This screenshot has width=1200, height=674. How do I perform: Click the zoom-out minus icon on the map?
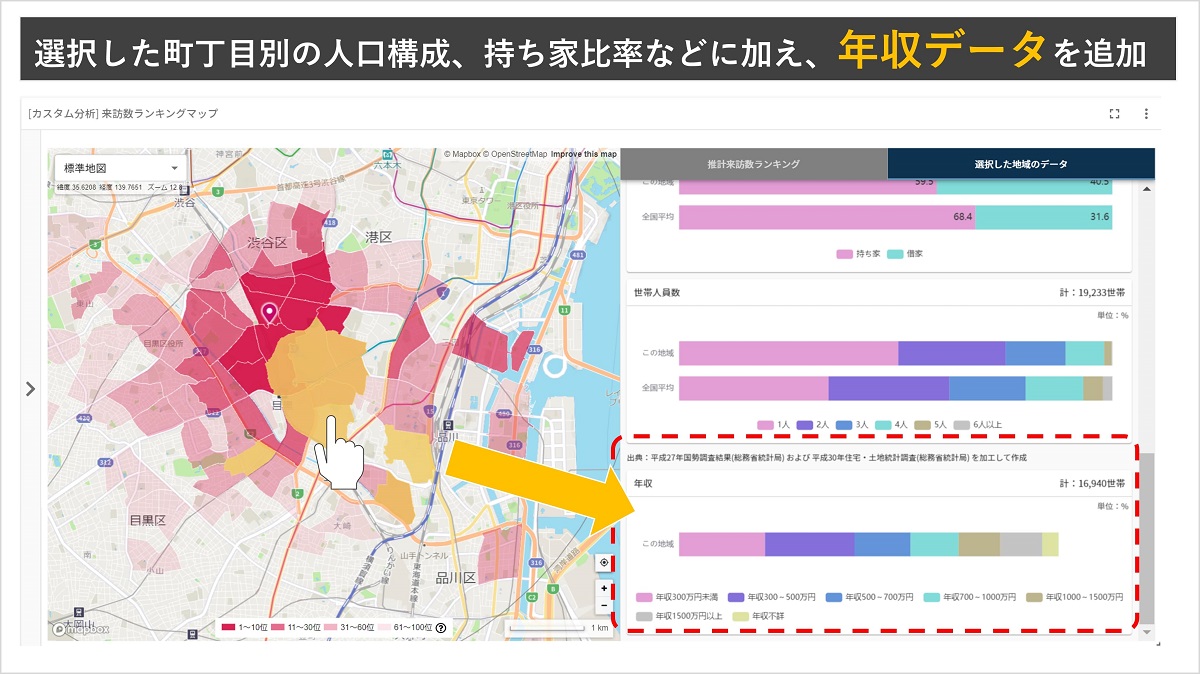click(603, 604)
